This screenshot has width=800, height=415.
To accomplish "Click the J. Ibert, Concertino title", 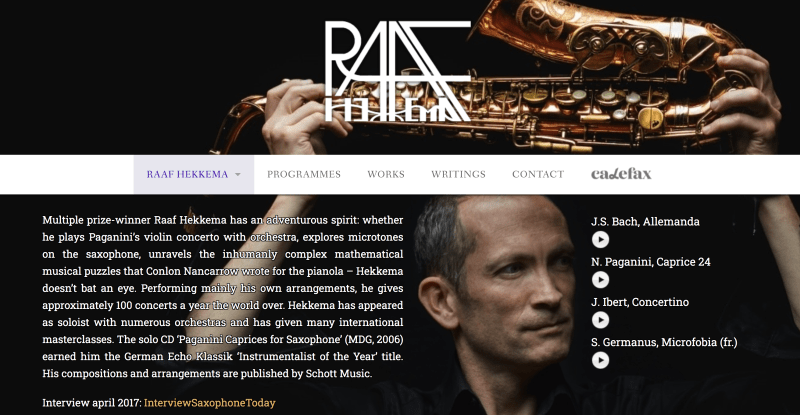I will coord(640,302).
